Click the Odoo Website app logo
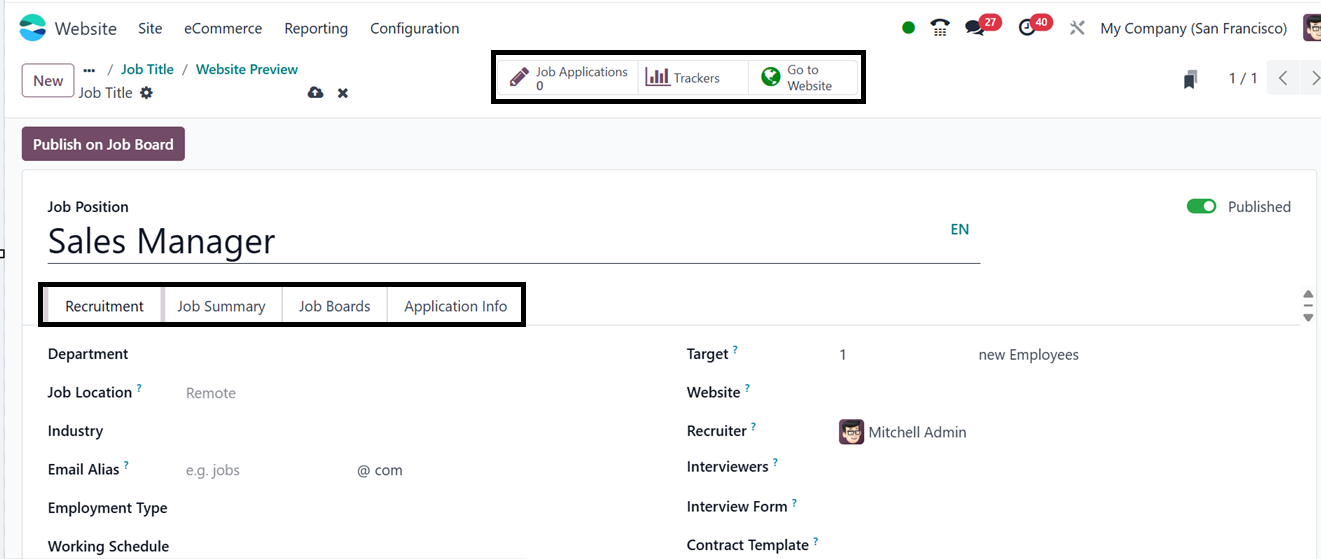1321x559 pixels. pos(33,28)
